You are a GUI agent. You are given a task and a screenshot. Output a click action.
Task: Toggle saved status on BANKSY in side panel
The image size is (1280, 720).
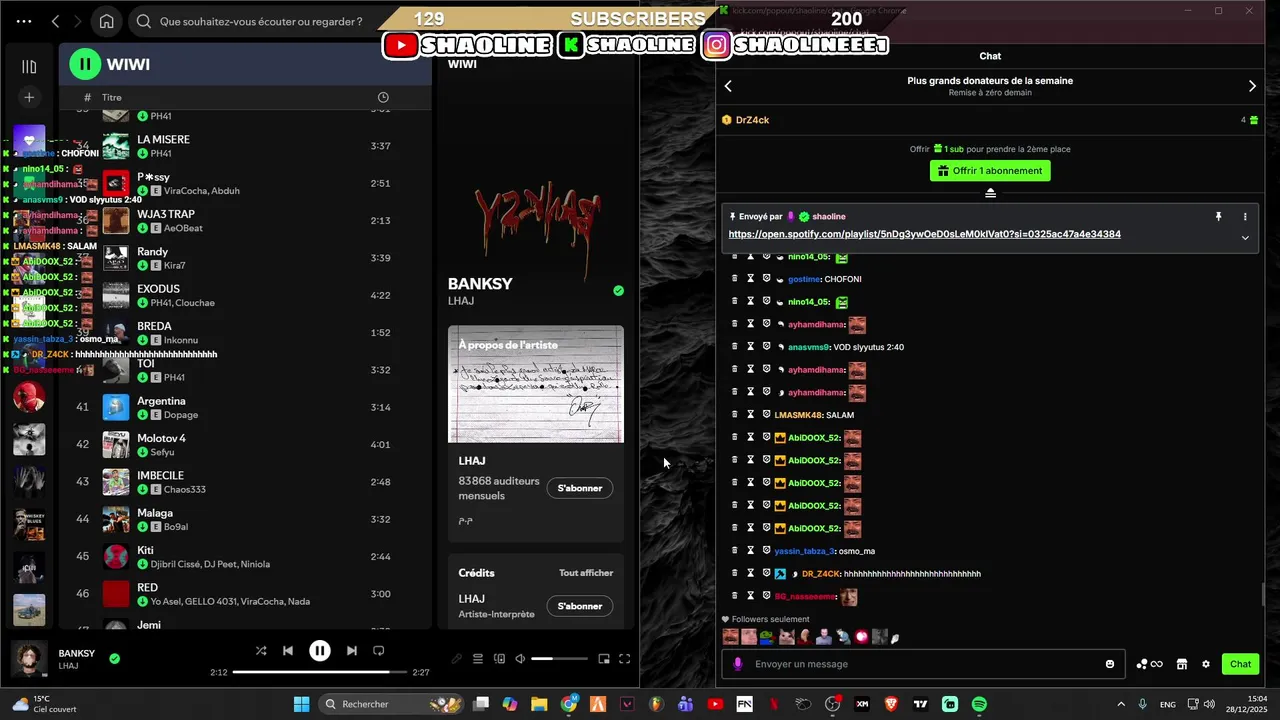(x=618, y=291)
